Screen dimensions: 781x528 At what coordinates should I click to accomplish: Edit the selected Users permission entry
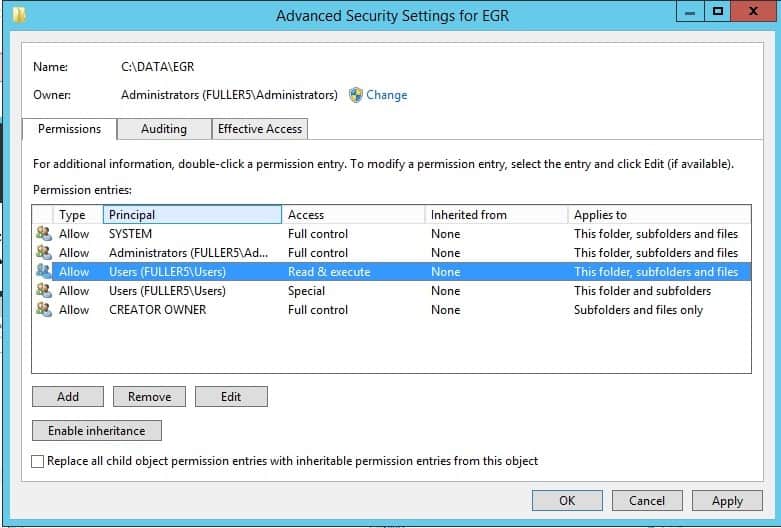pyautogui.click(x=231, y=396)
